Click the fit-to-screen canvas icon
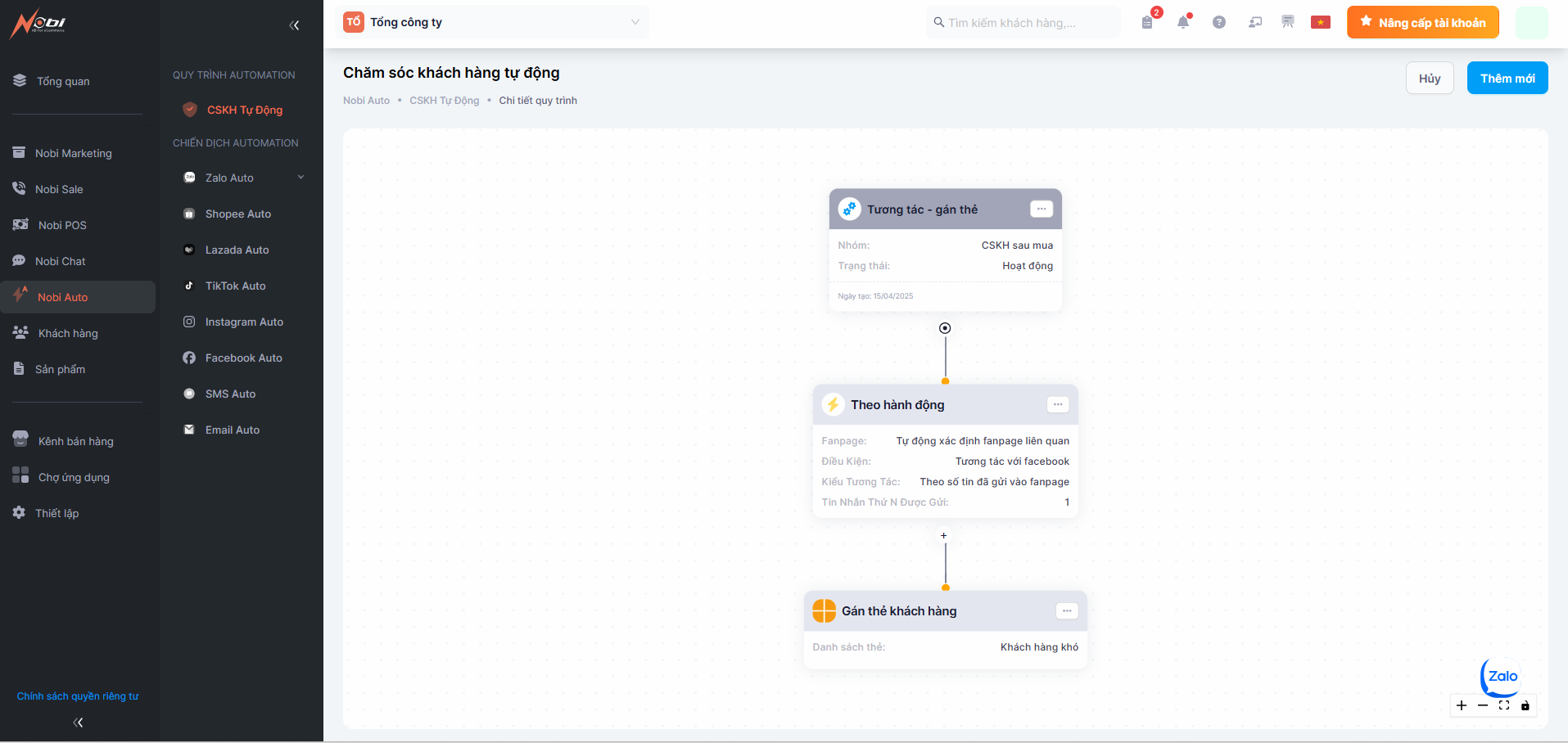The height and width of the screenshot is (743, 1568). point(1504,705)
